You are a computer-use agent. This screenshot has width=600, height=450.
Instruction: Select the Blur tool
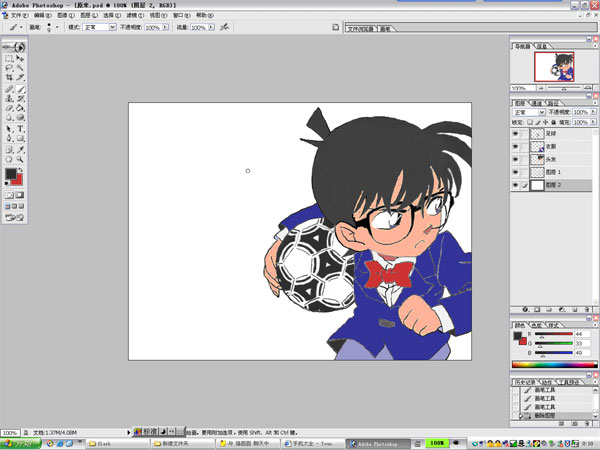9,117
